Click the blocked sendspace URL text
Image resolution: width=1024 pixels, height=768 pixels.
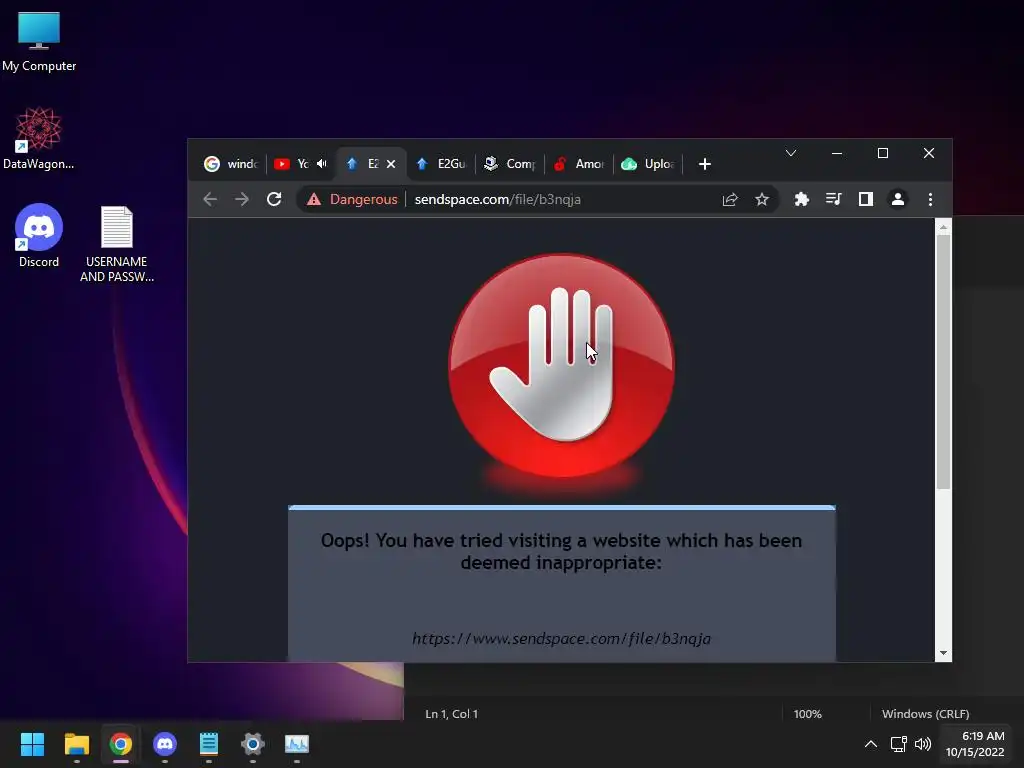pos(562,638)
